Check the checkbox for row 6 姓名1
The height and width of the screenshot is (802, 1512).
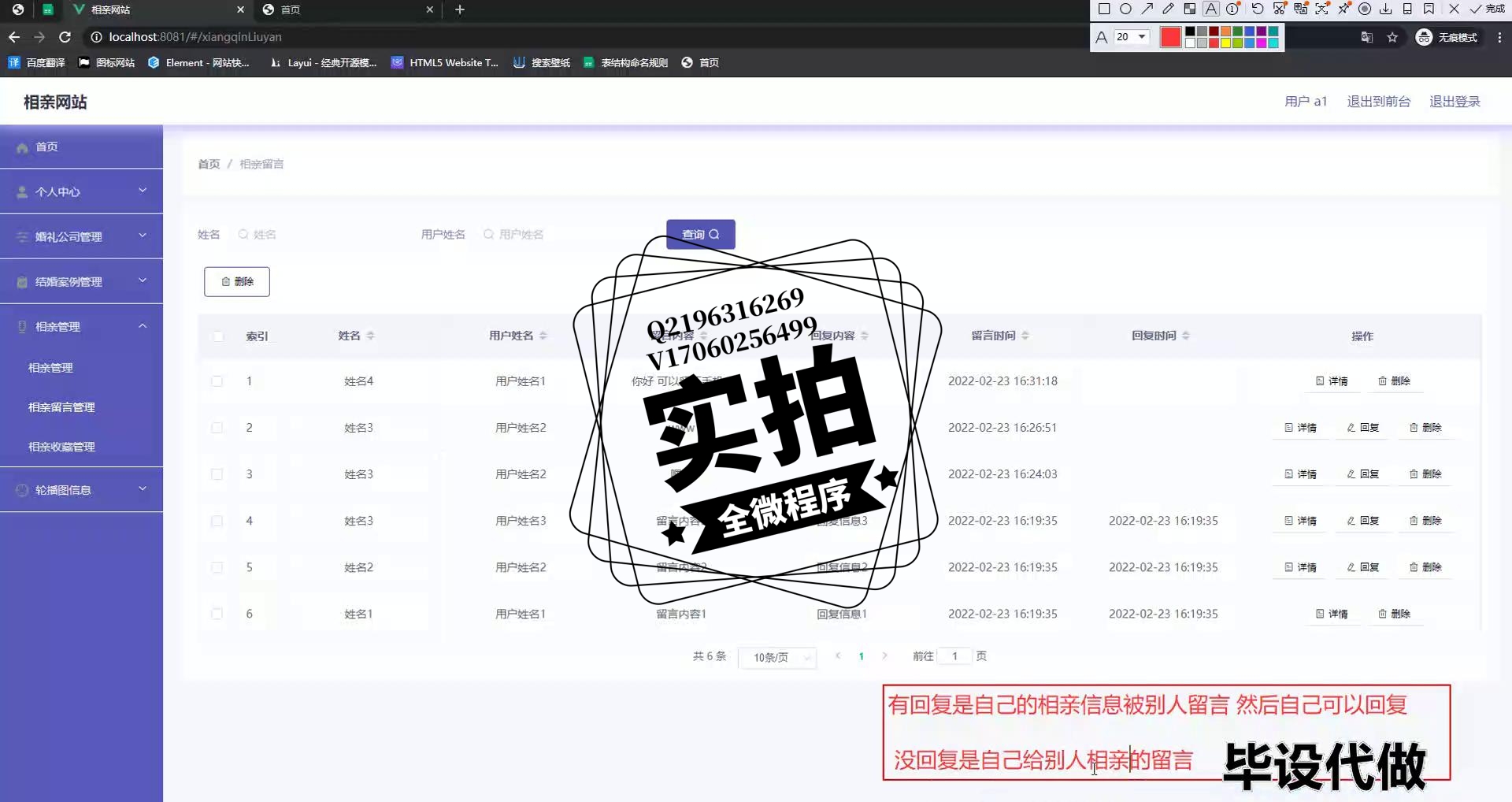[x=217, y=614]
